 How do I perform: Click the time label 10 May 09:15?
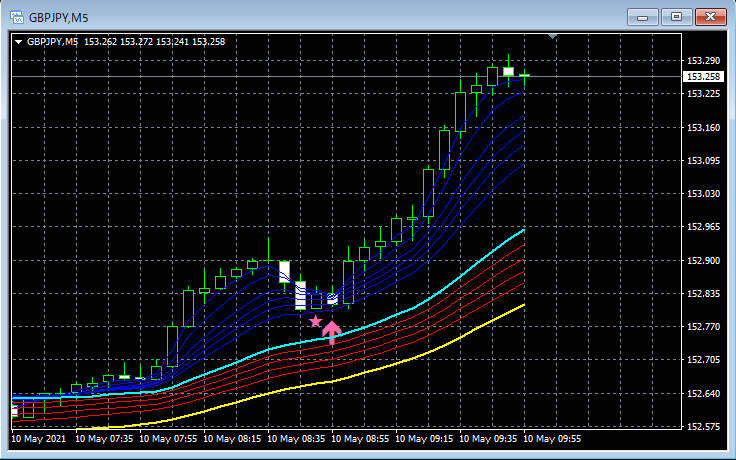[x=424, y=439]
